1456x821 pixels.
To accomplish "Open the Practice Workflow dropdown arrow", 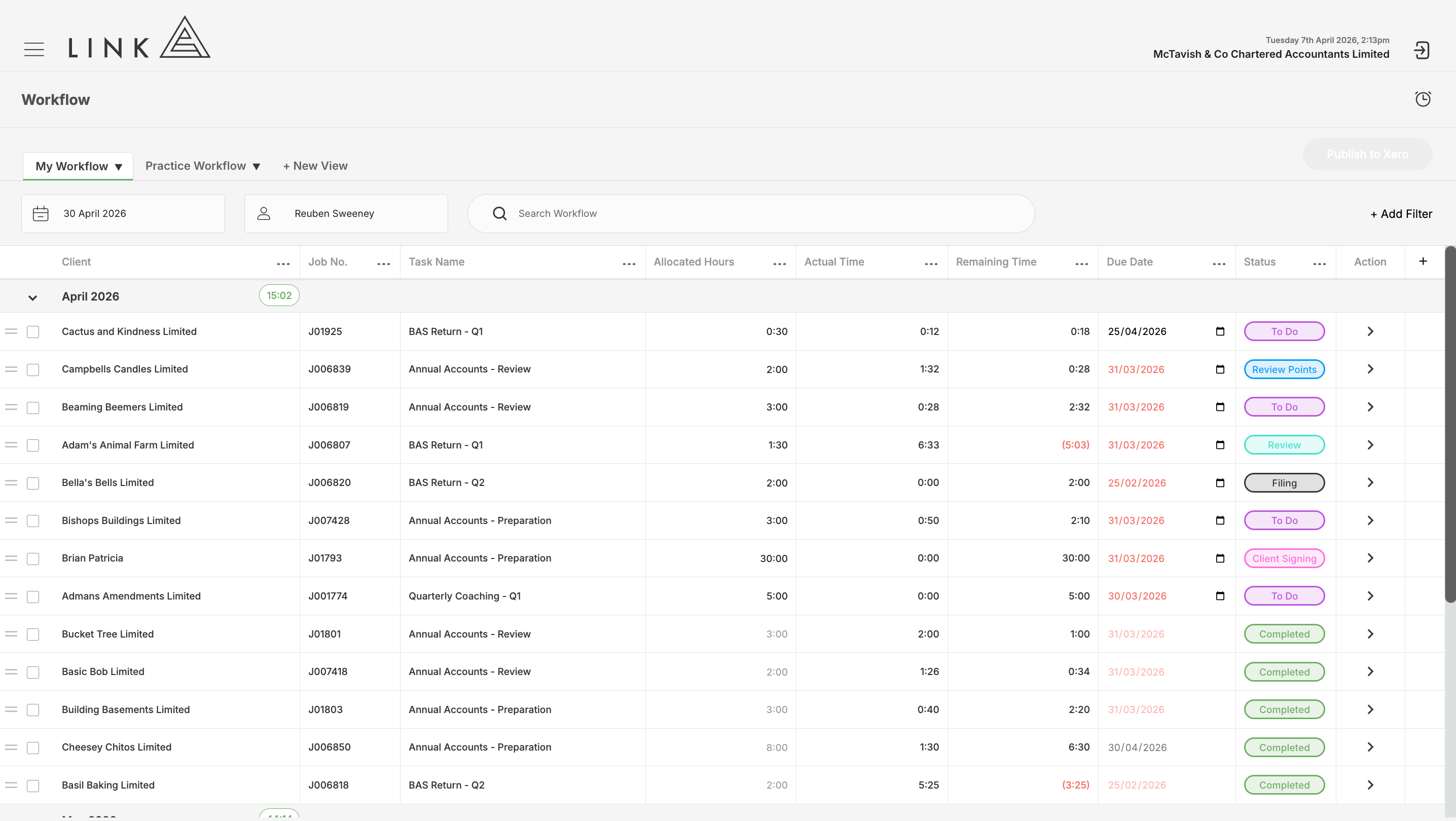I will pos(257,167).
